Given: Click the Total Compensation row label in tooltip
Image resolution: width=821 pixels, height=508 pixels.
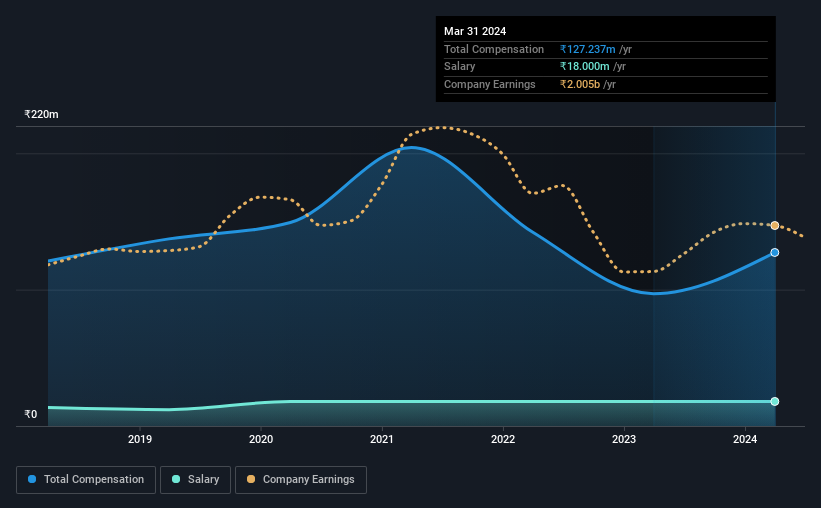Looking at the screenshot, I should pyautogui.click(x=494, y=49).
